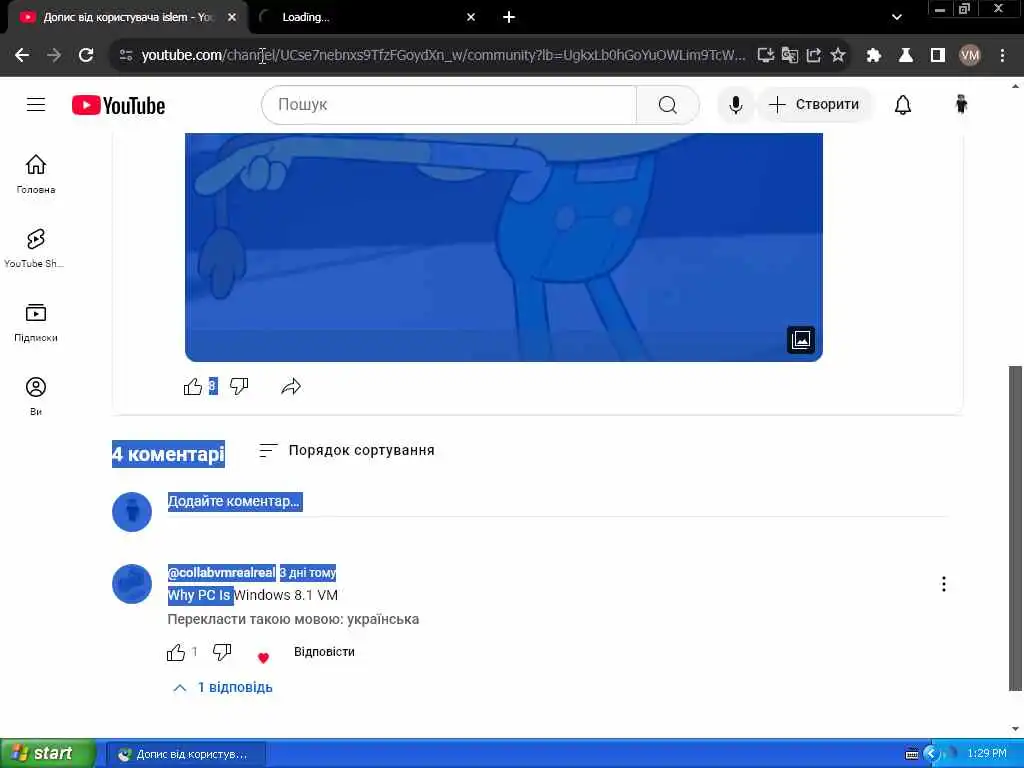Open Ви section in sidebar
The width and height of the screenshot is (1024, 768).
point(36,396)
